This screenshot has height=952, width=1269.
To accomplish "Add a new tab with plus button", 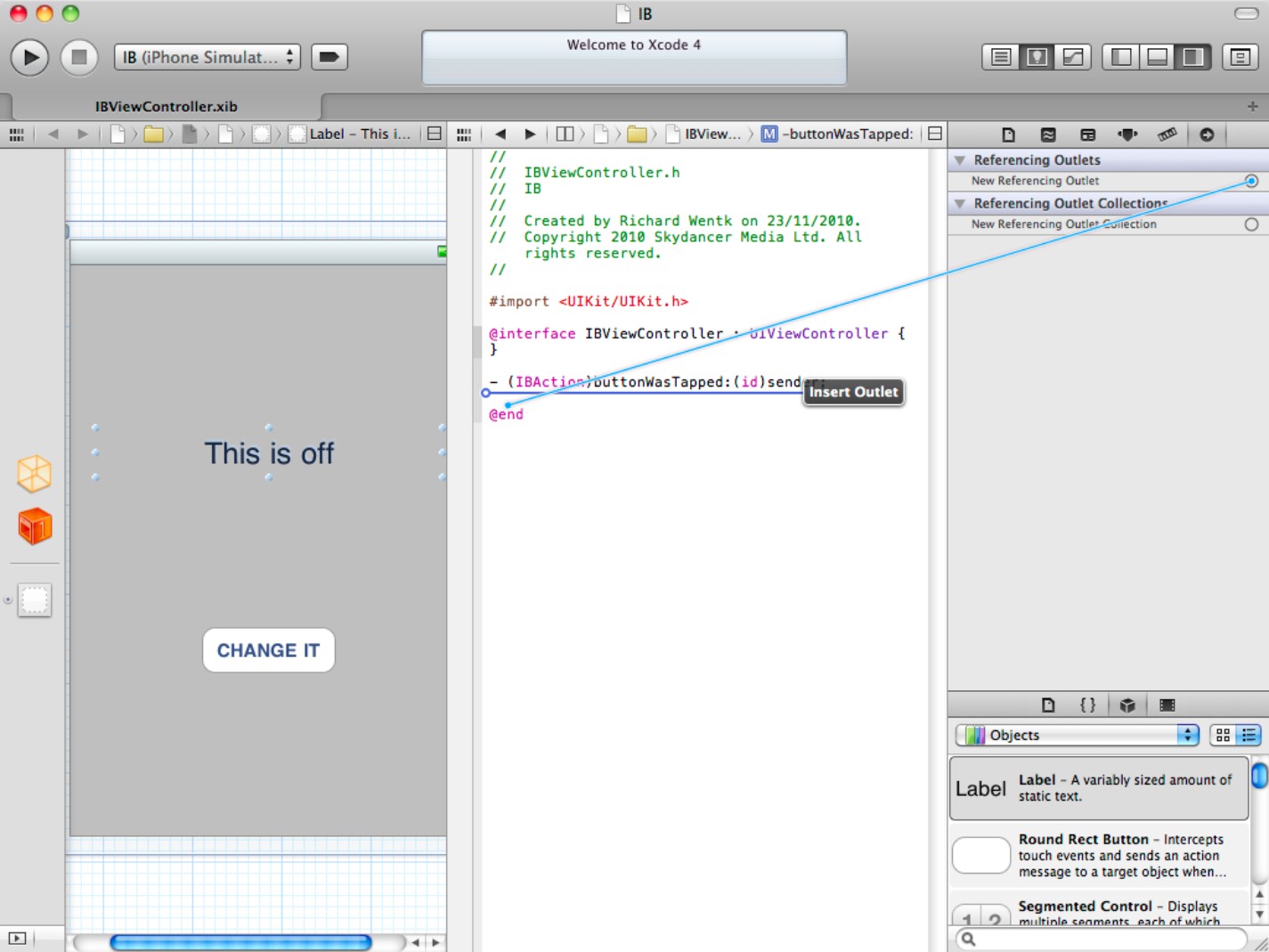I will point(1252,106).
